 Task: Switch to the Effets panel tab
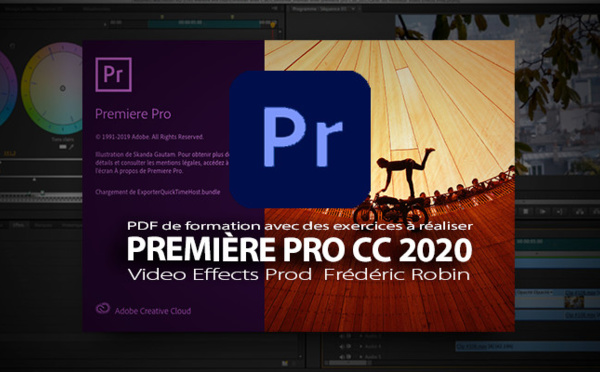click(x=18, y=225)
